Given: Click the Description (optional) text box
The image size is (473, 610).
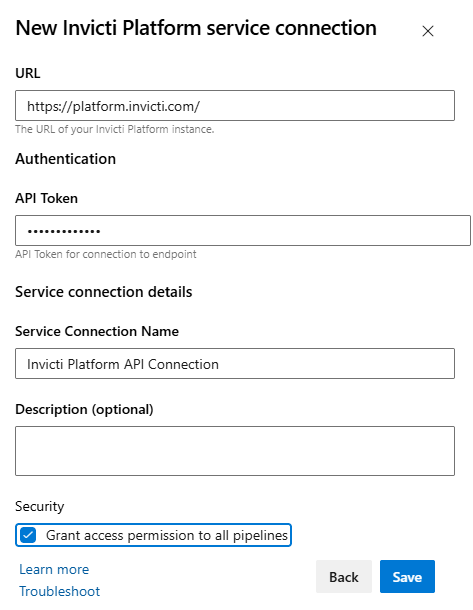Looking at the screenshot, I should (x=235, y=451).
